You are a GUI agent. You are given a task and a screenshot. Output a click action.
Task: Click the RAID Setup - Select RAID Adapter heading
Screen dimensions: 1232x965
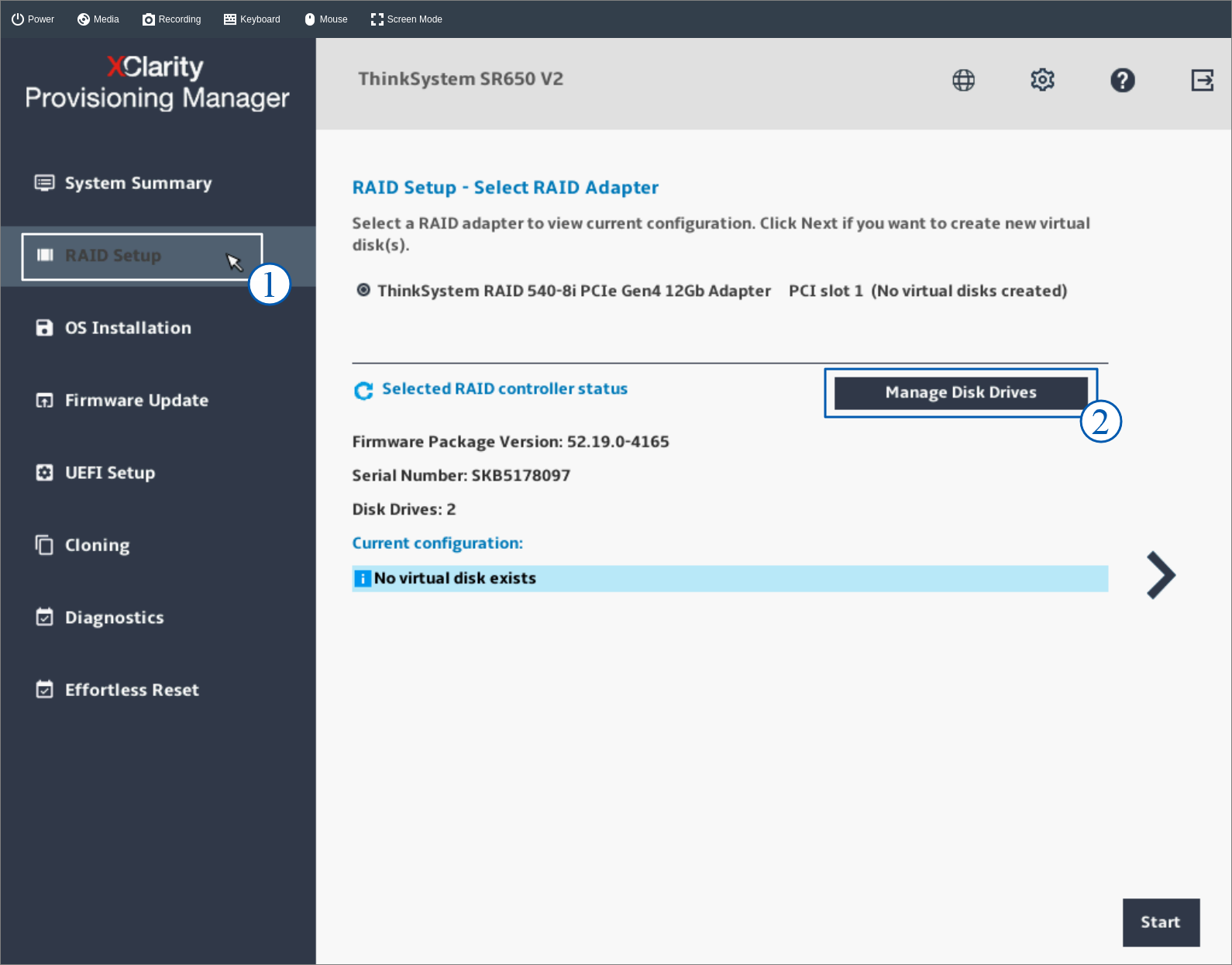pyautogui.click(x=505, y=188)
